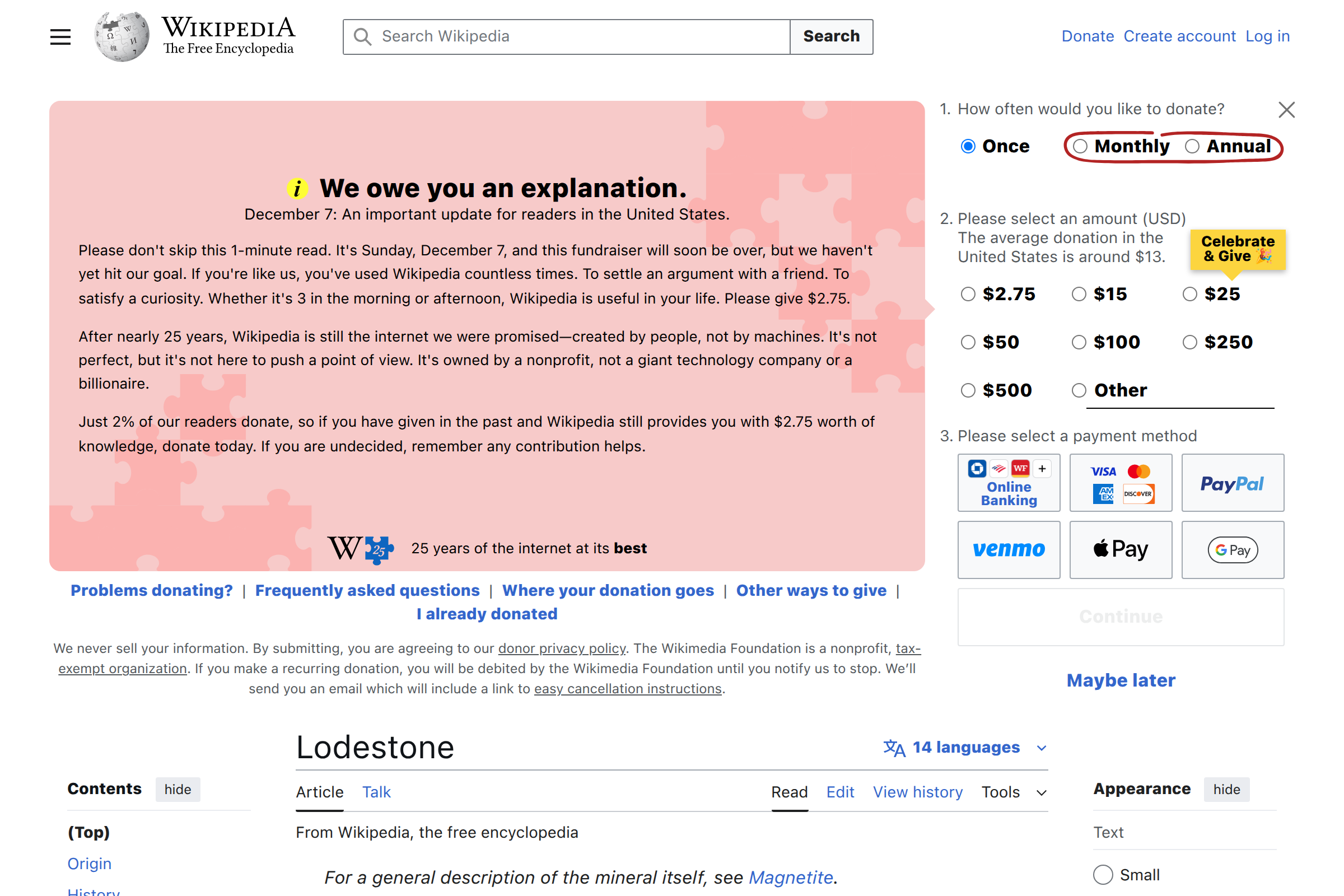Open the Magnetite article link
The width and height of the screenshot is (1344, 896).
click(x=790, y=877)
